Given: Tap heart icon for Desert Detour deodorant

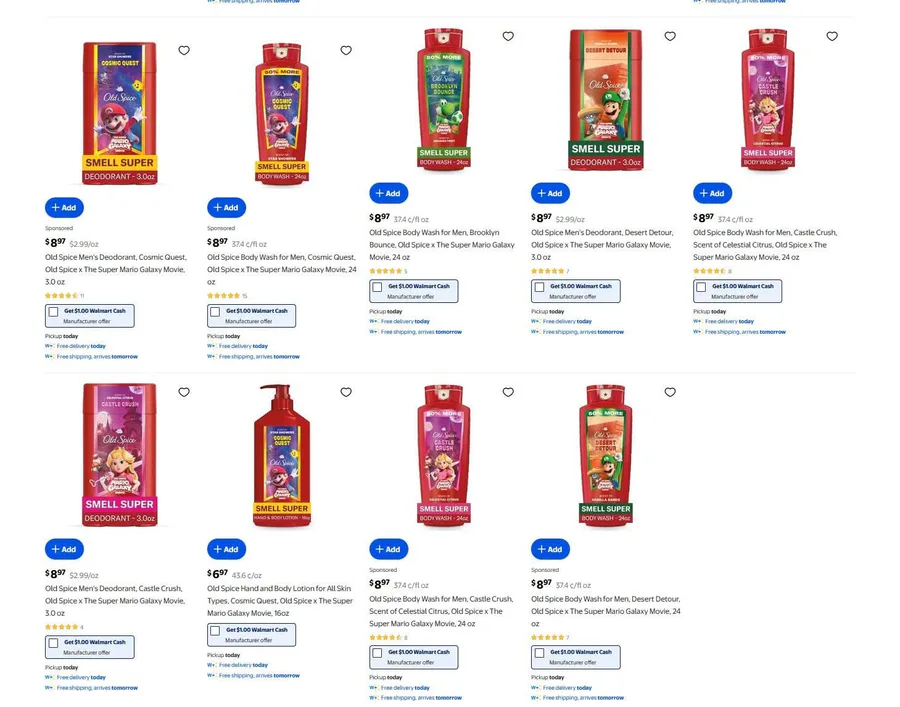Looking at the screenshot, I should tap(670, 37).
